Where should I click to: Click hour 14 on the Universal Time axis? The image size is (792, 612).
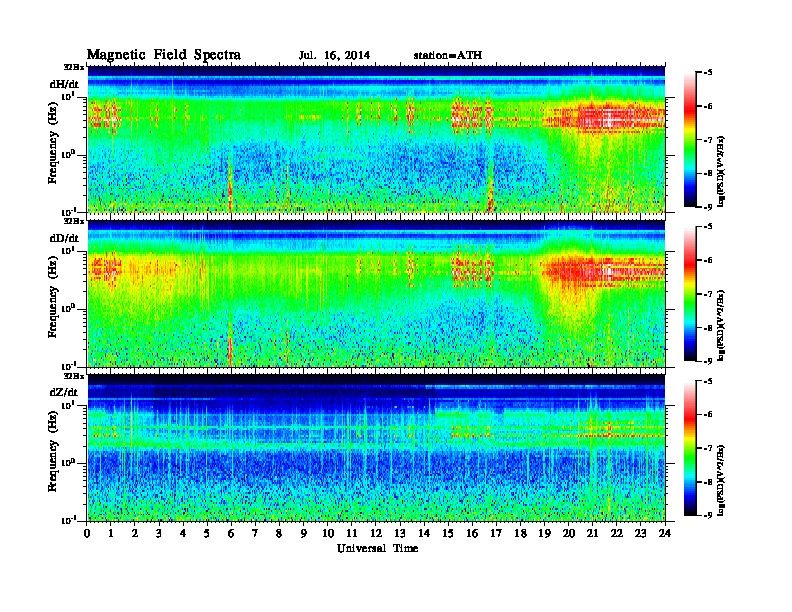(424, 534)
